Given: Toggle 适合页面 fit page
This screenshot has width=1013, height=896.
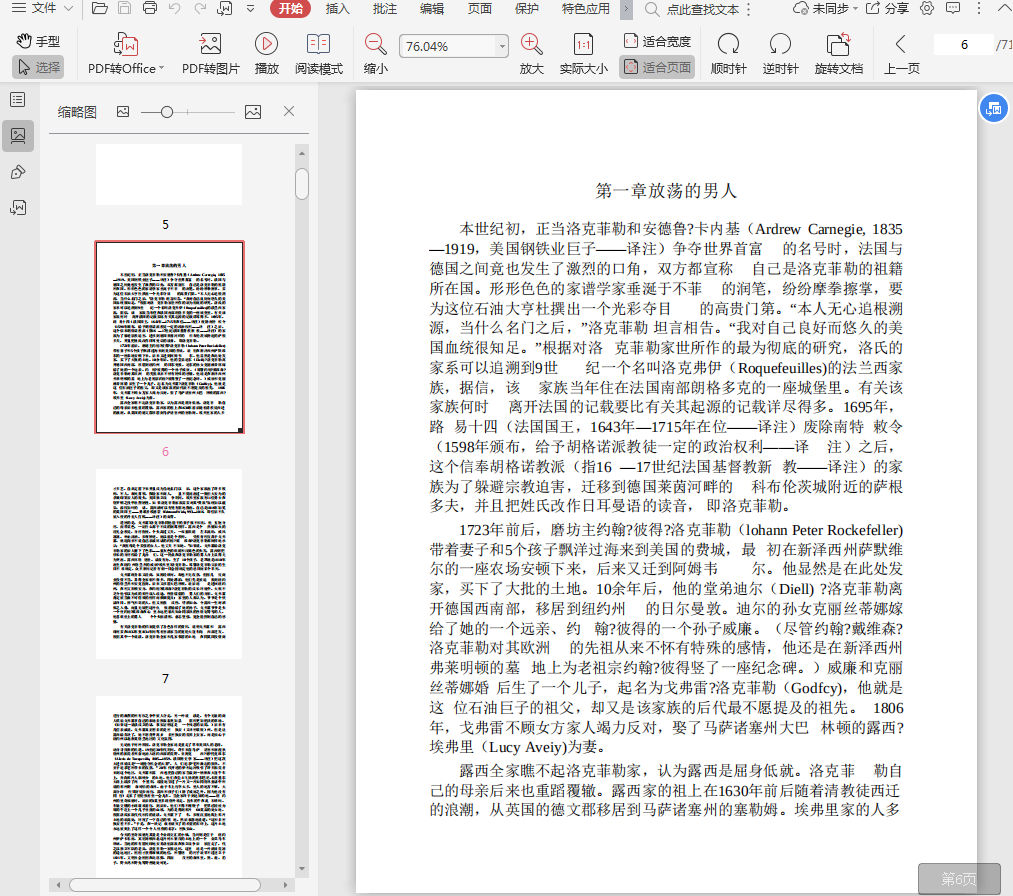Looking at the screenshot, I should click(x=657, y=67).
